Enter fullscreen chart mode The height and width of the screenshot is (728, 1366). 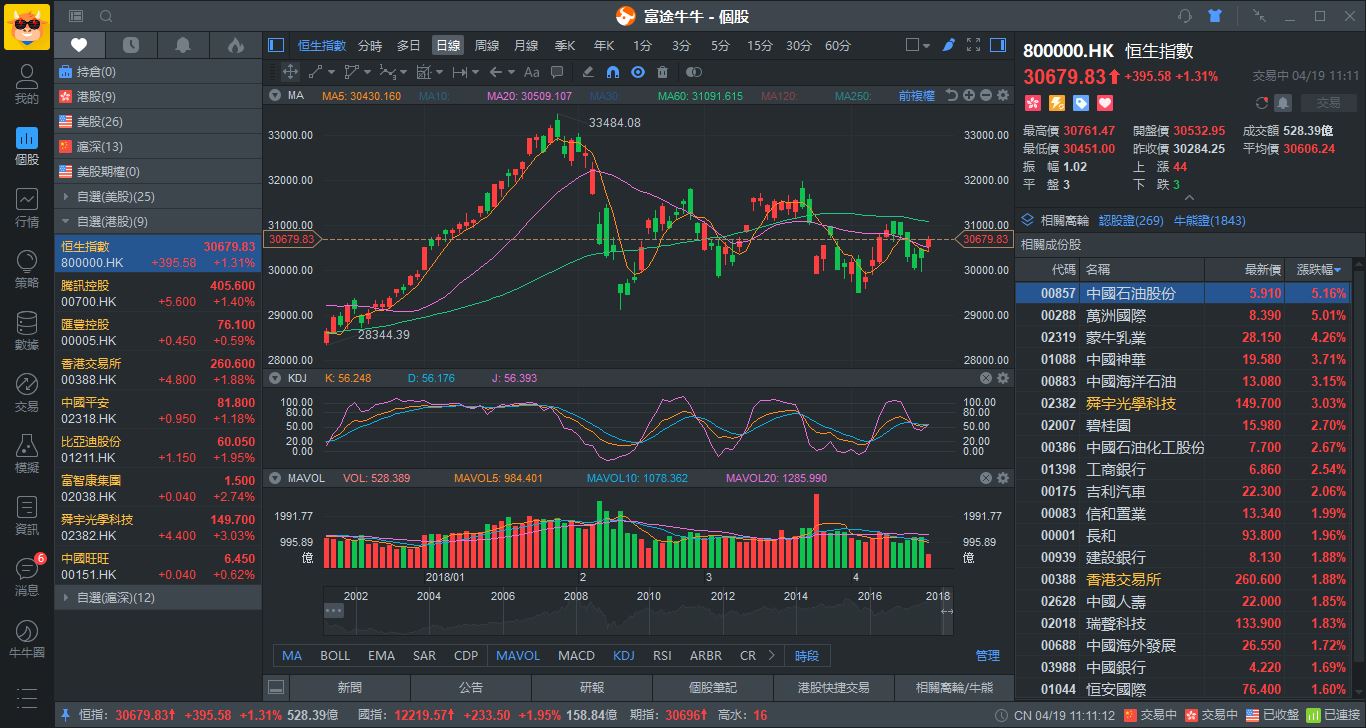point(972,45)
